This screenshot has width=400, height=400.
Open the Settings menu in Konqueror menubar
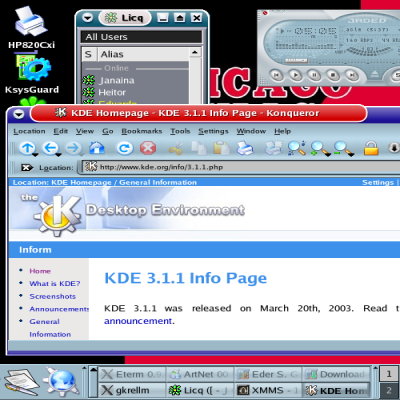(x=213, y=131)
